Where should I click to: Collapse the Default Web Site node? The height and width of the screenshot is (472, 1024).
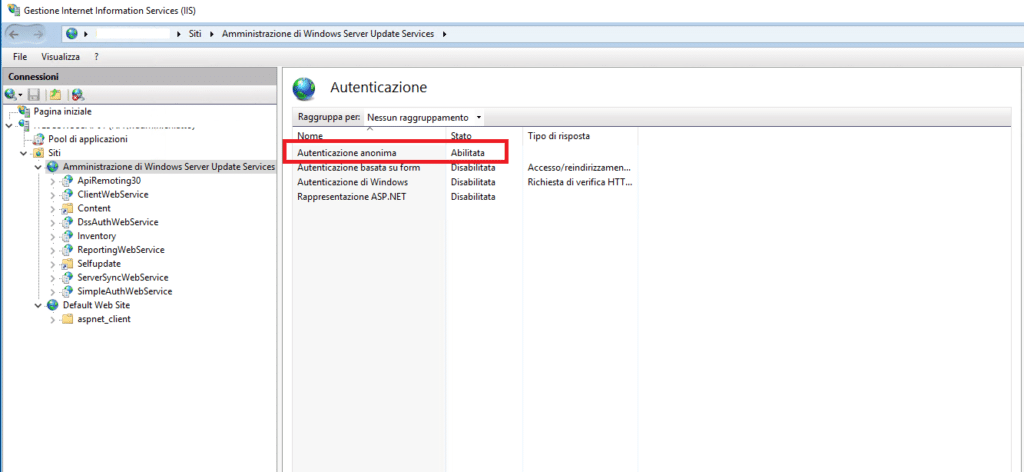coord(38,305)
